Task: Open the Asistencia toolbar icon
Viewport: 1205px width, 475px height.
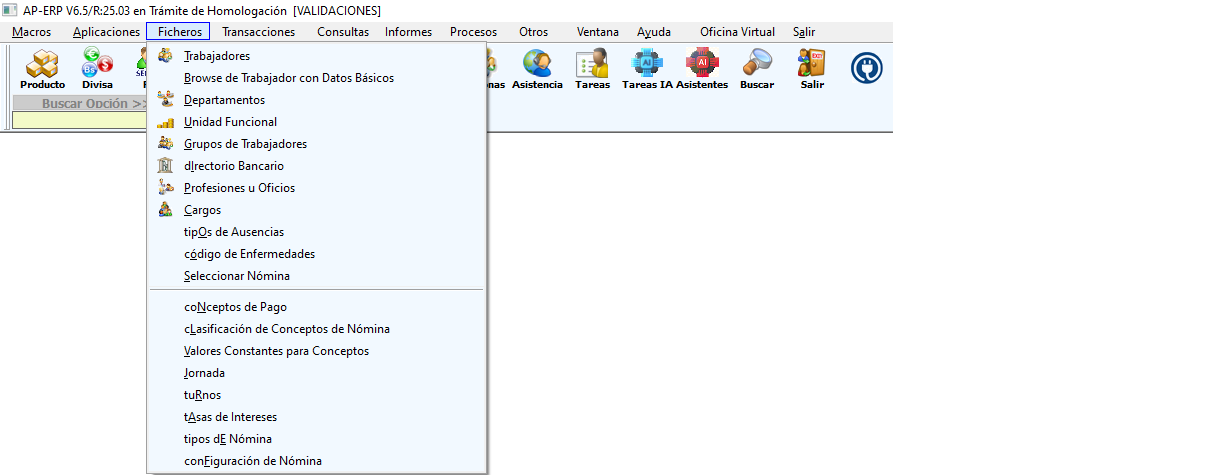Action: 537,69
